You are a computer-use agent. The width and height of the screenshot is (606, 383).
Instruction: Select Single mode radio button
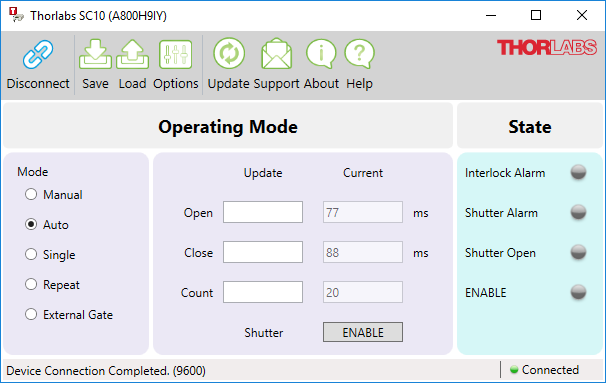pyautogui.click(x=31, y=254)
